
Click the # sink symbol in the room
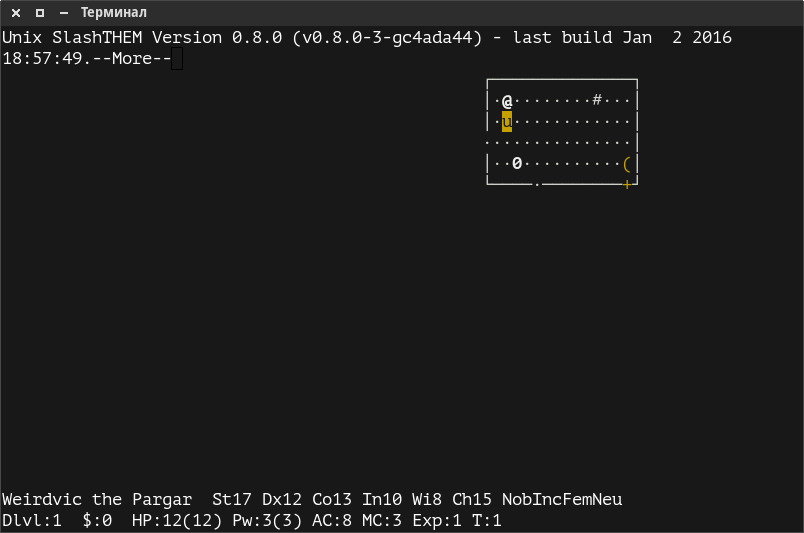[596, 100]
